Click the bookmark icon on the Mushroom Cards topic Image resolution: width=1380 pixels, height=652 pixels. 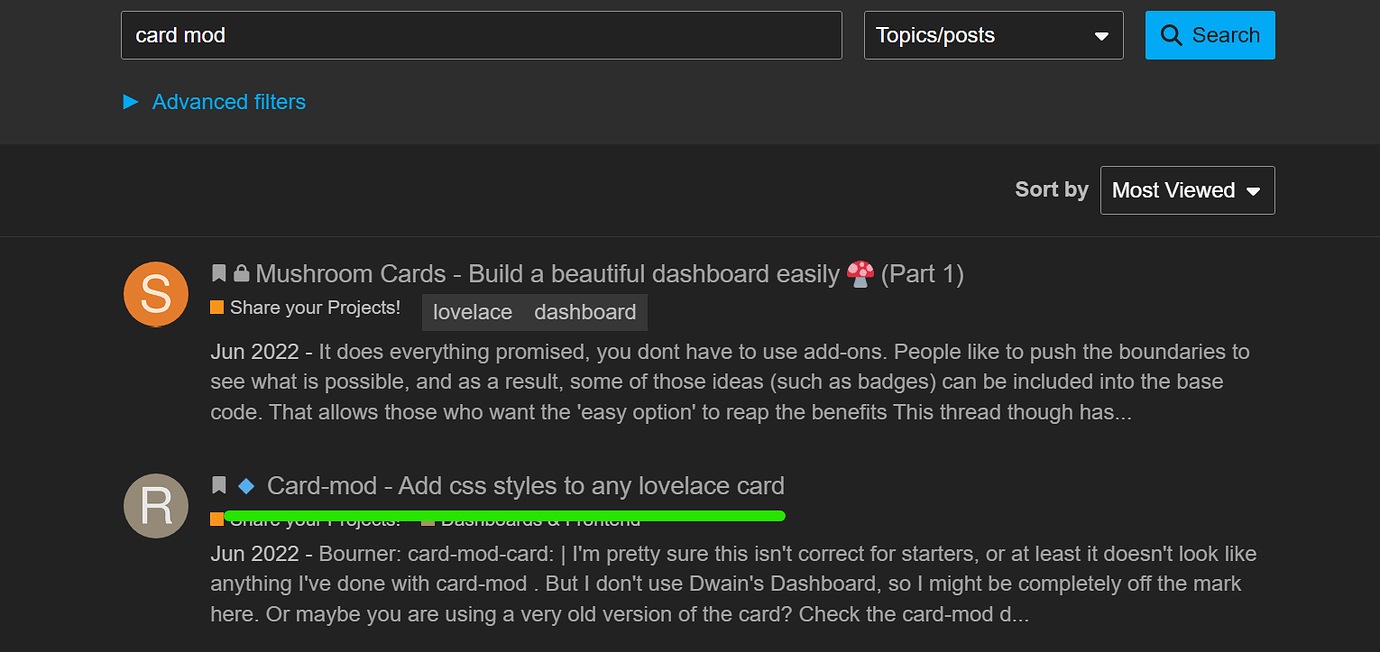click(x=219, y=272)
